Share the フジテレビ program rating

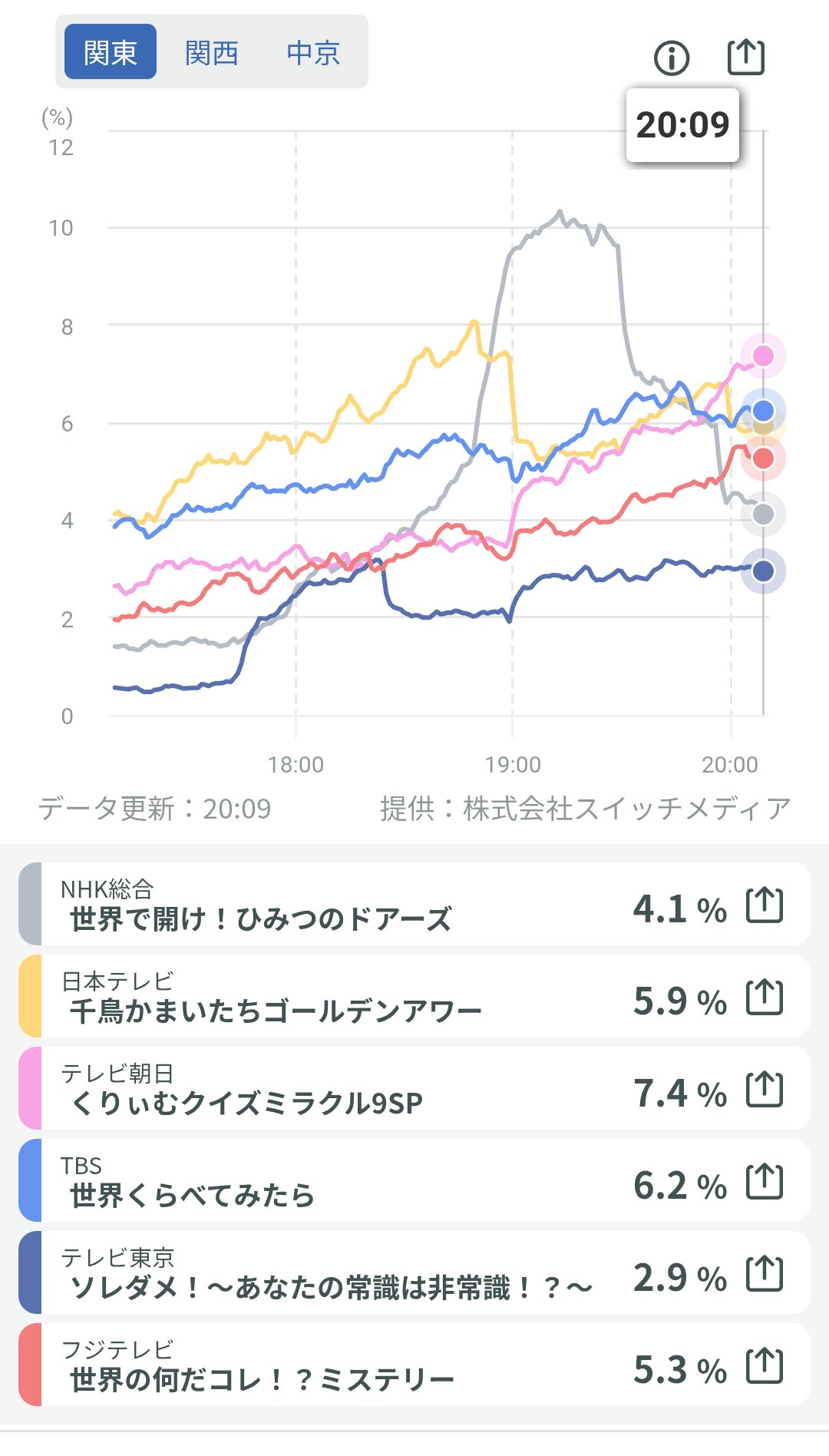765,1366
